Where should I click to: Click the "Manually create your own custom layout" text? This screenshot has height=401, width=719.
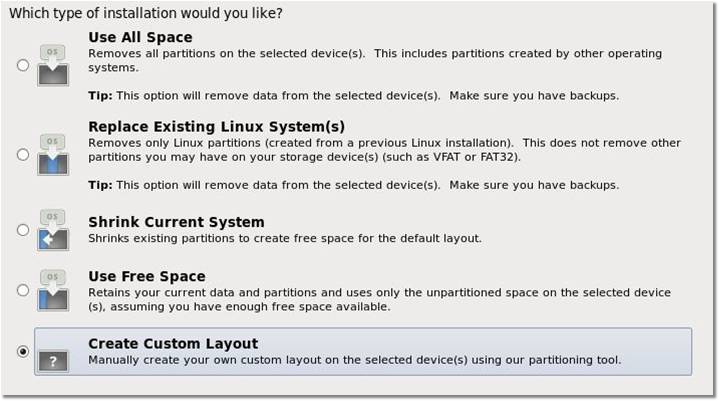354,359
